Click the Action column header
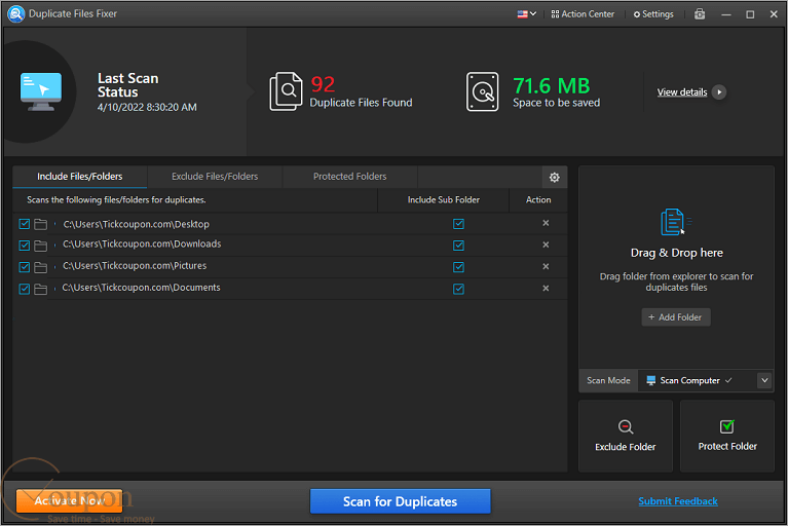Viewport: 788px width, 526px height. [x=538, y=200]
